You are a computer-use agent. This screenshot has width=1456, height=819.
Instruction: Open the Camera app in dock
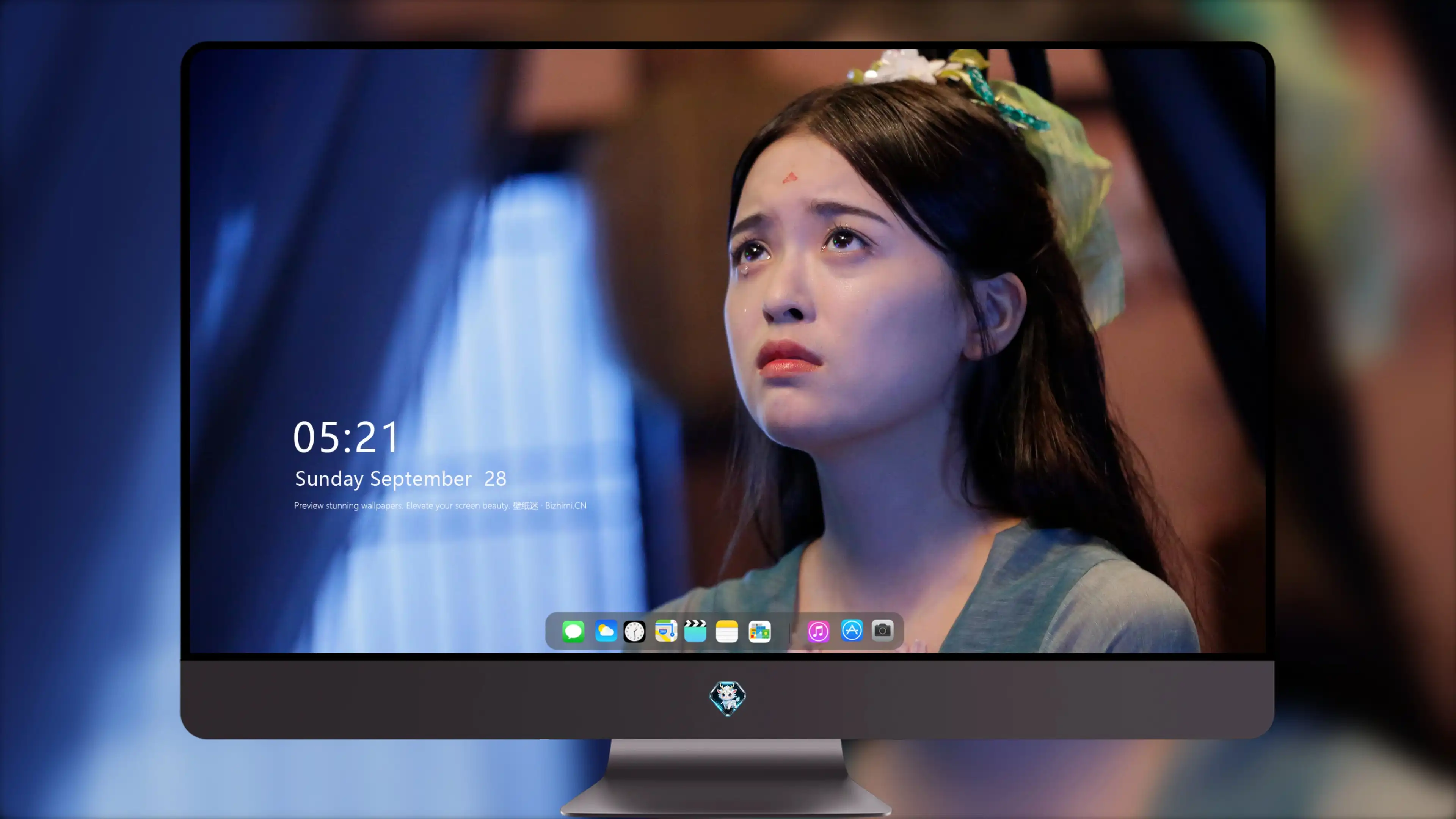tap(882, 630)
